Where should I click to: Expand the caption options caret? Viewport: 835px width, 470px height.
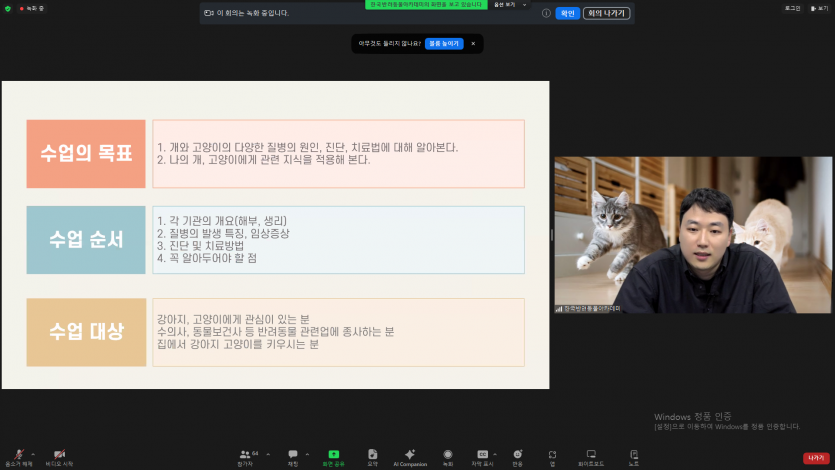pyautogui.click(x=495, y=454)
